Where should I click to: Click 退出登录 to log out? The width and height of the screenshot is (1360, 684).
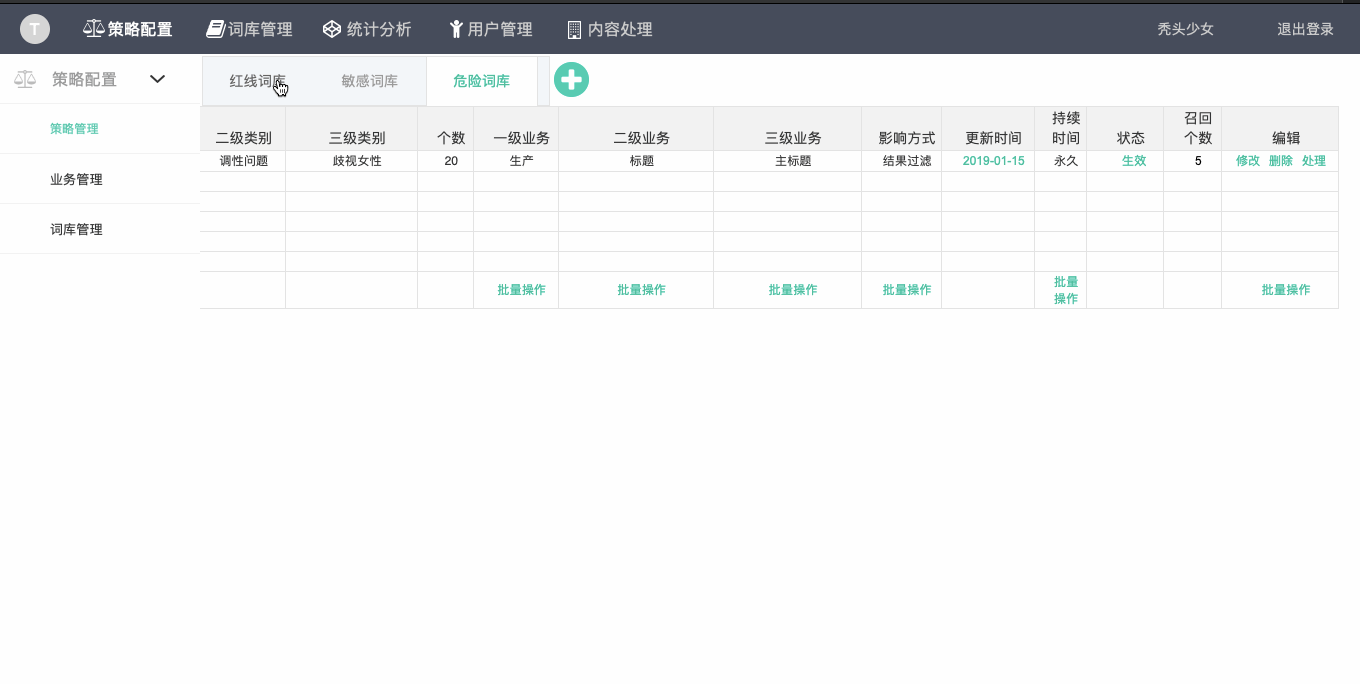click(x=1306, y=29)
